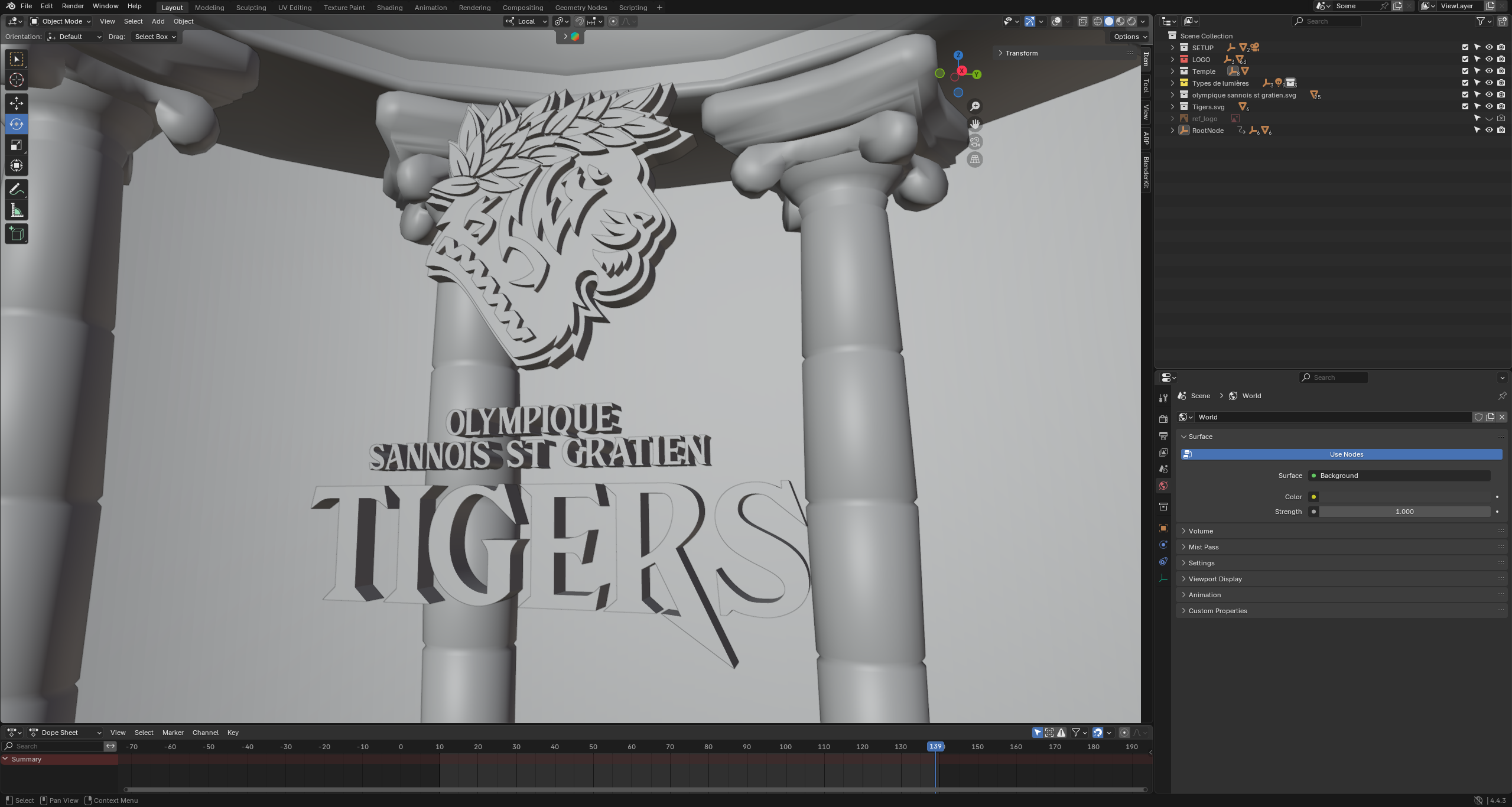Image resolution: width=1512 pixels, height=807 pixels.
Task: Switch to the Object Properties tab
Action: pyautogui.click(x=1163, y=528)
